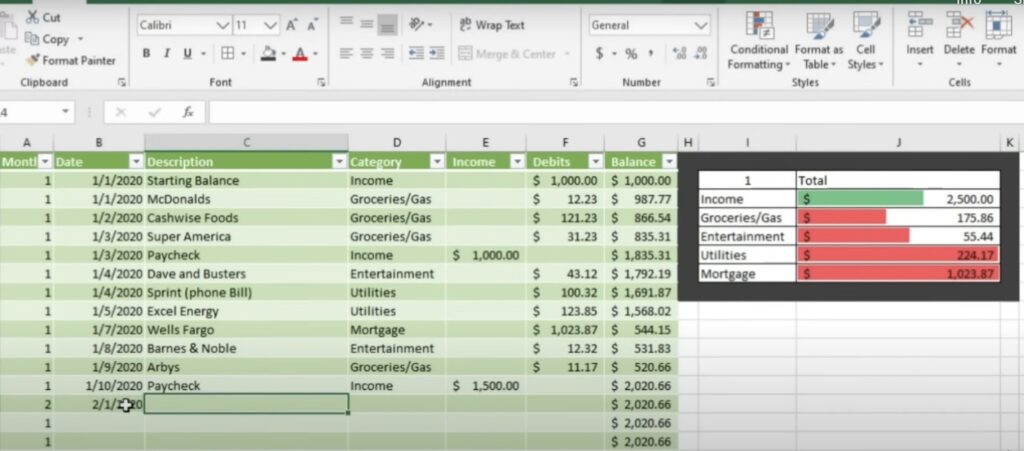Click Insert cells button
The width and height of the screenshot is (1024, 451).
(x=920, y=40)
